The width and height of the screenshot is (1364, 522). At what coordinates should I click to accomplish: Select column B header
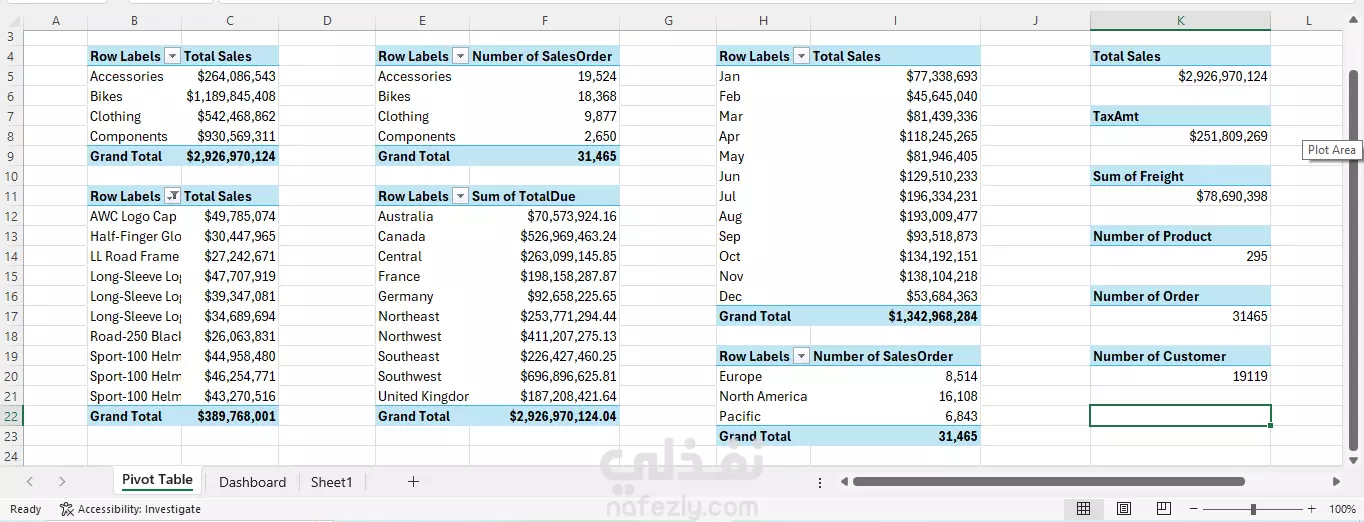point(134,20)
